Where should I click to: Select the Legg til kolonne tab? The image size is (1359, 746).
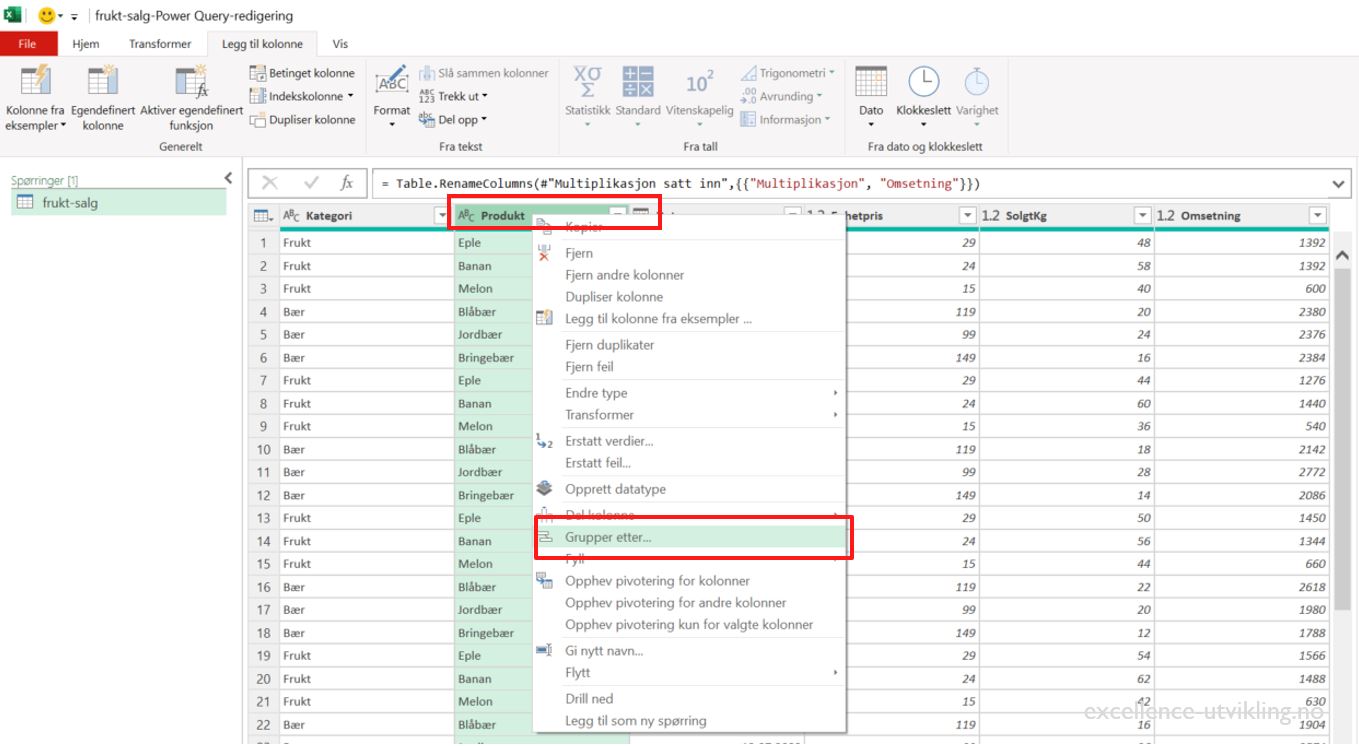pyautogui.click(x=262, y=44)
